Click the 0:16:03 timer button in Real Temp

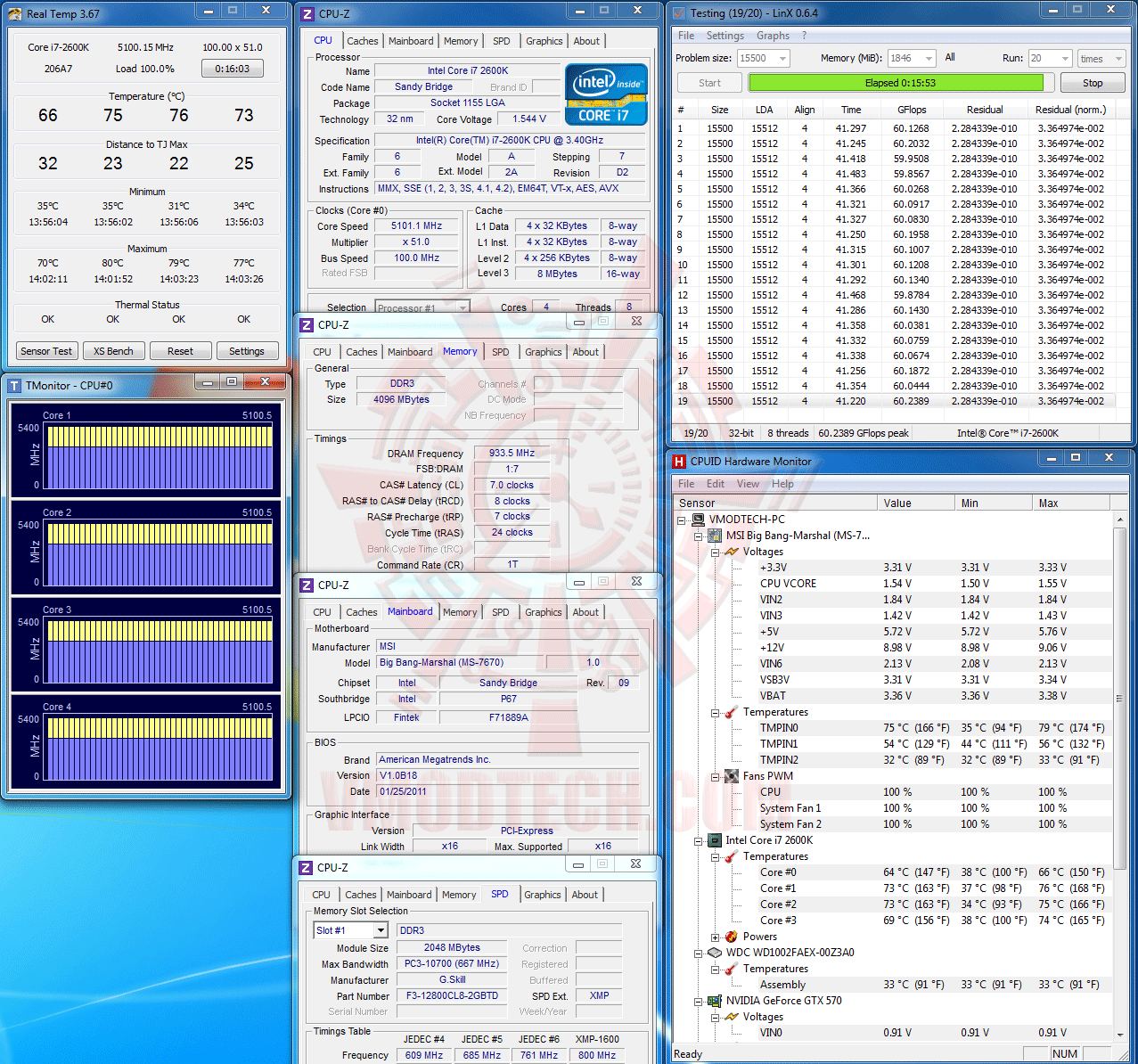pos(232,69)
